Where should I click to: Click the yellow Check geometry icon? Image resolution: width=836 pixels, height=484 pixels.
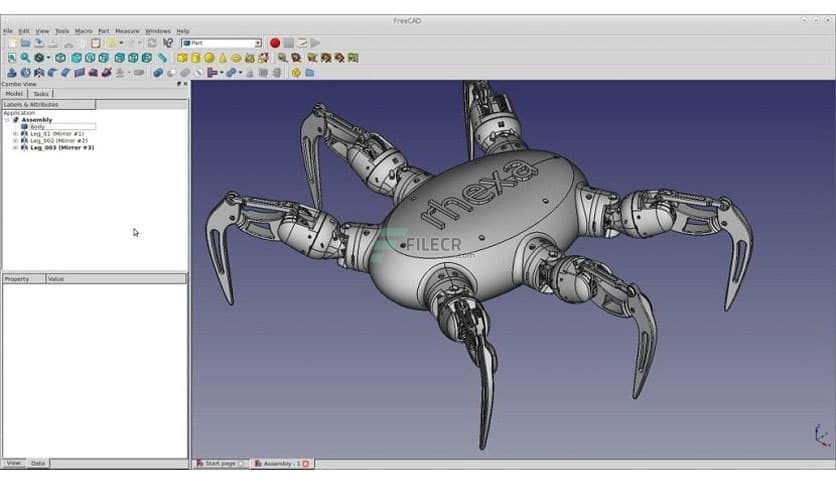pos(296,72)
